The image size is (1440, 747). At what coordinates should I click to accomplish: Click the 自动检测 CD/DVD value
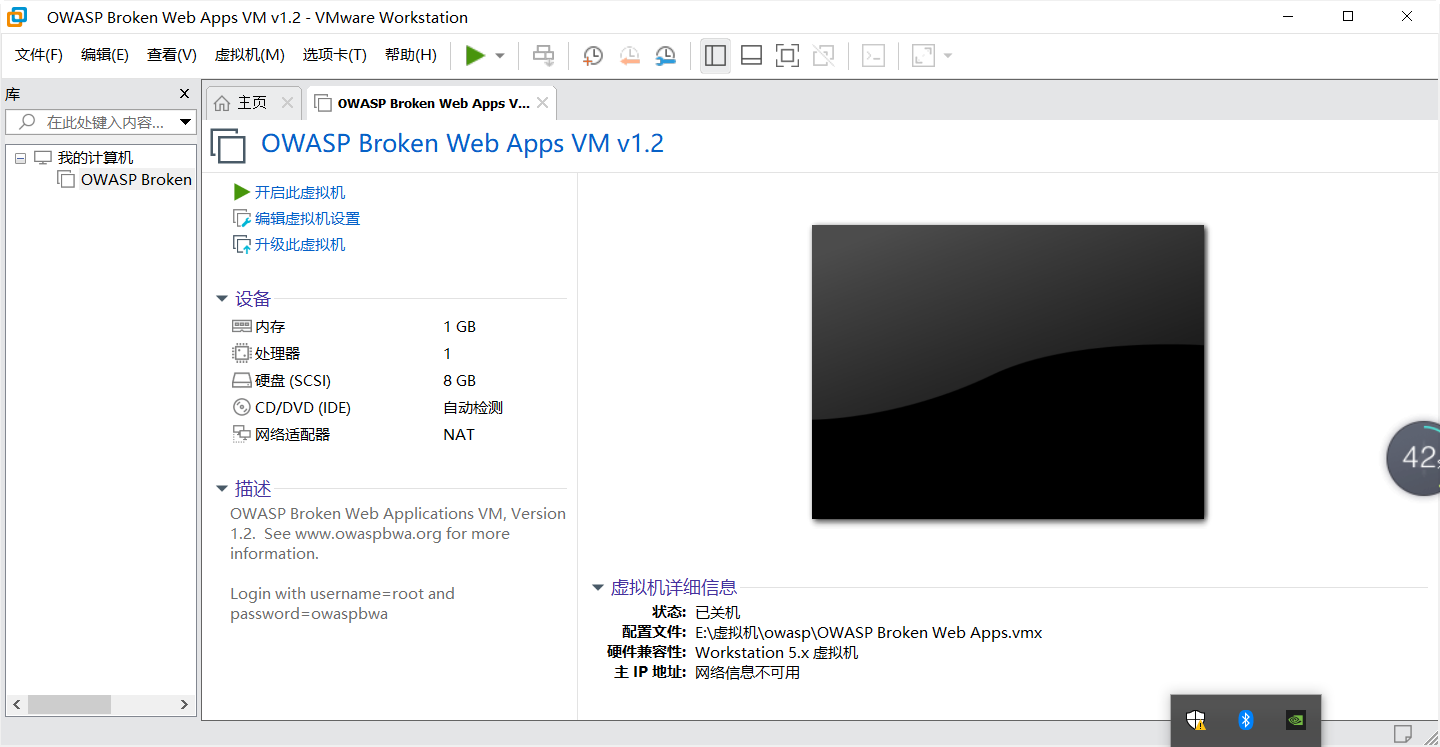(x=473, y=408)
